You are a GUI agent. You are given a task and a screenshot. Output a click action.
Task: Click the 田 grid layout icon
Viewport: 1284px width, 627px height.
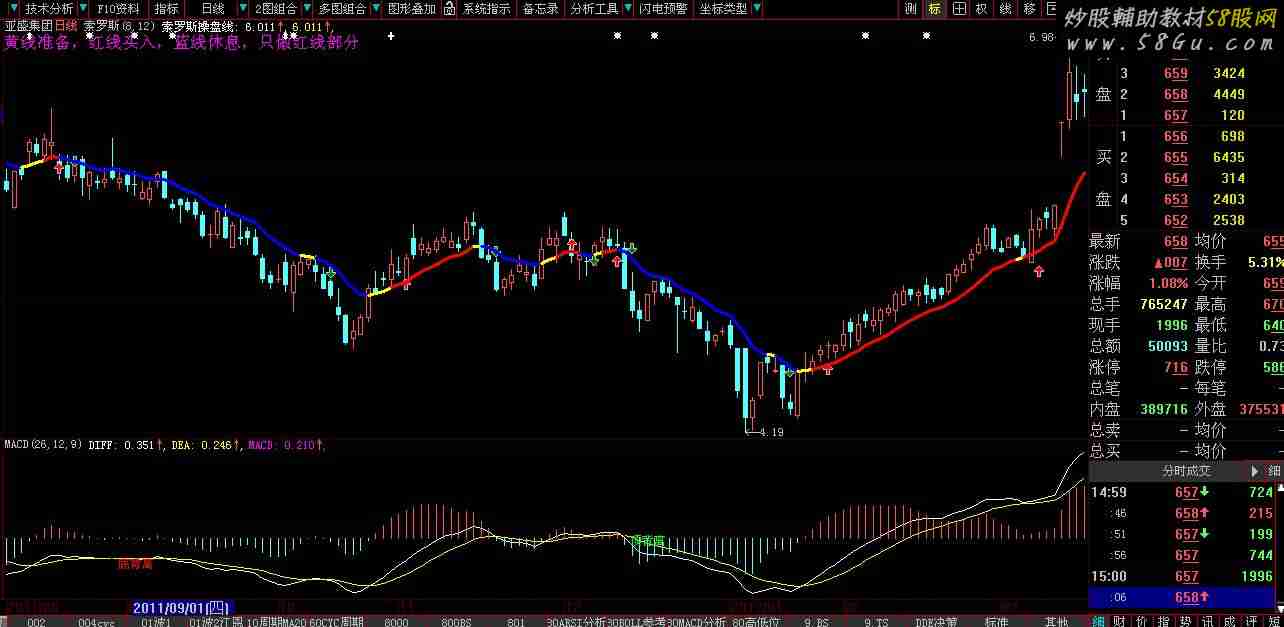(959, 9)
